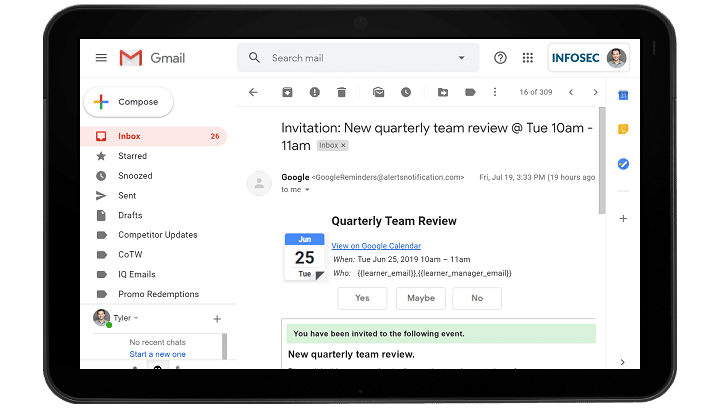Select the Inbox folder
The width and height of the screenshot is (720, 408).
pos(154,136)
